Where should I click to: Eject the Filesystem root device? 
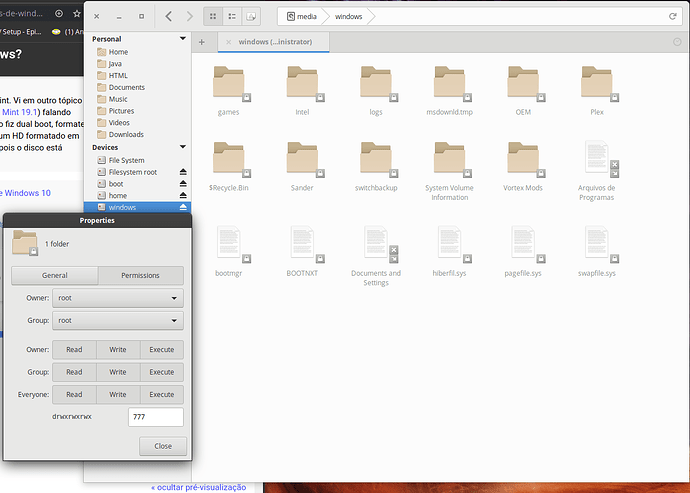(x=183, y=172)
